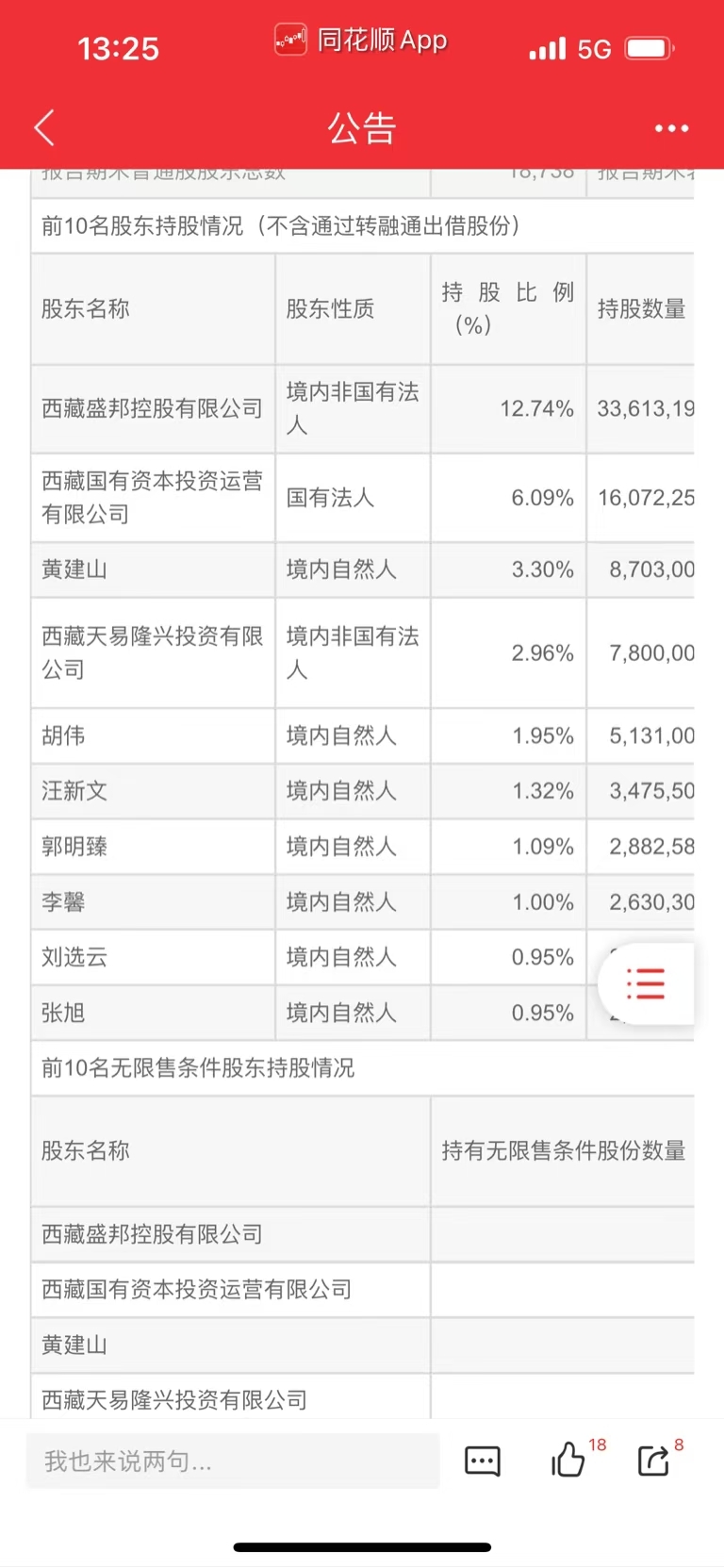
Task: Share the announcement using share icon
Action: coord(654,1461)
